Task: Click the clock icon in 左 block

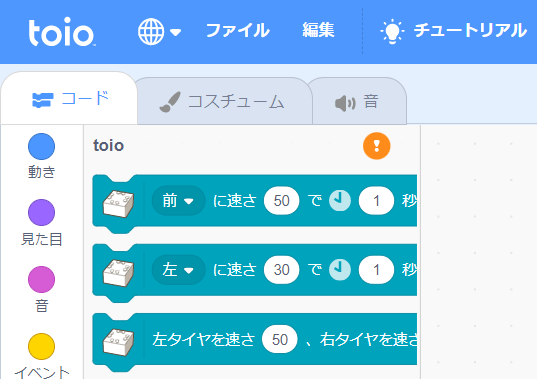Action: point(340,270)
